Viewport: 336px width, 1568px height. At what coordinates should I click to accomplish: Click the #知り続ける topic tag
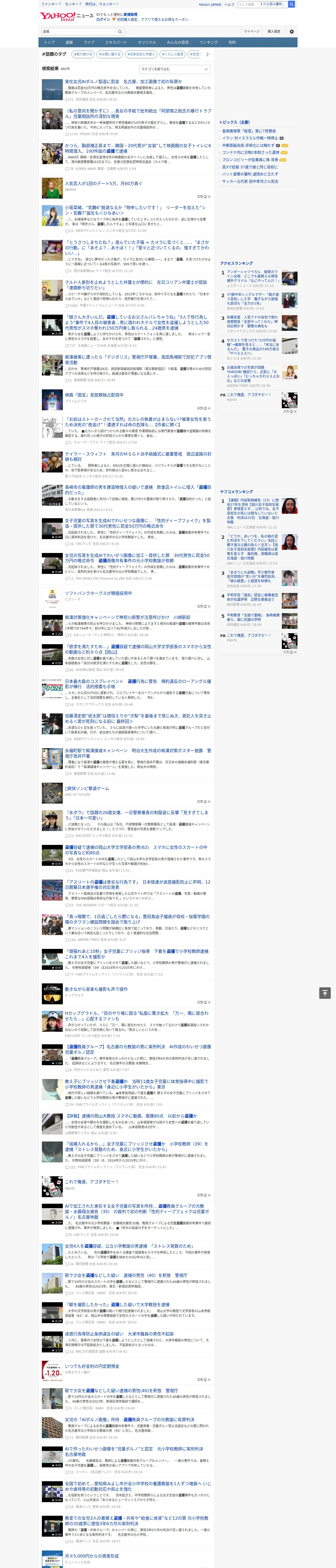(x=83, y=54)
